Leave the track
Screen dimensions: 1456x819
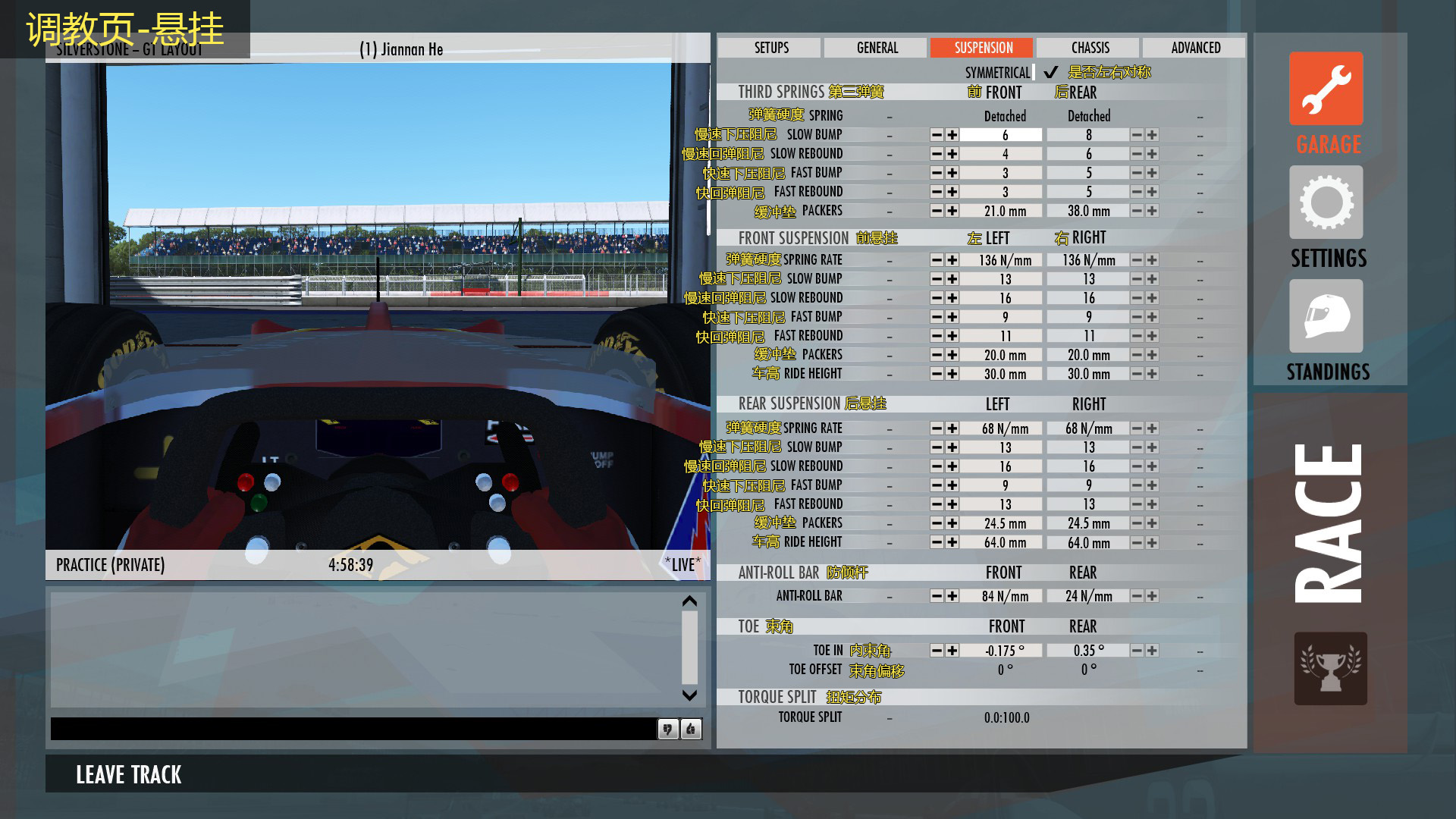point(129,774)
